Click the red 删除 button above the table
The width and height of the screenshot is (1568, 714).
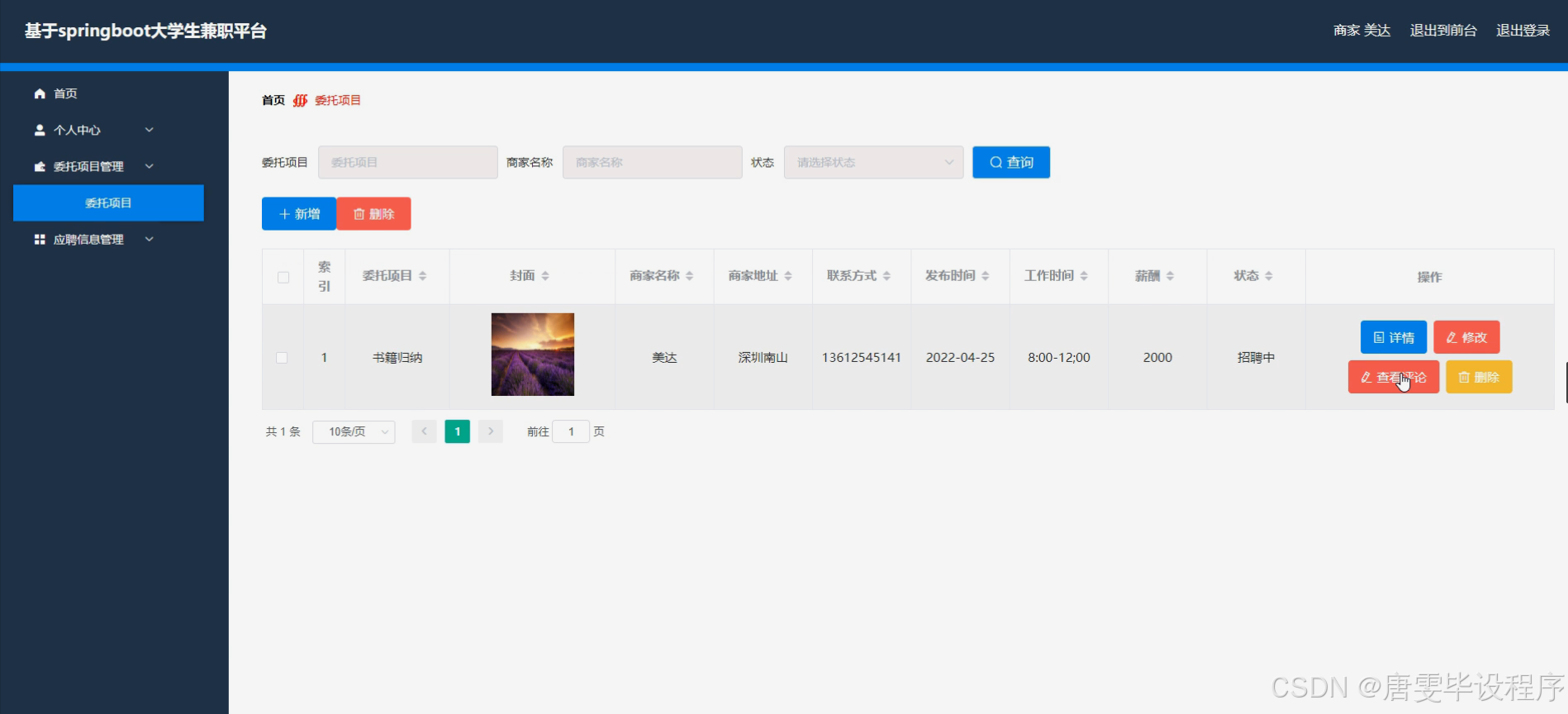click(373, 214)
